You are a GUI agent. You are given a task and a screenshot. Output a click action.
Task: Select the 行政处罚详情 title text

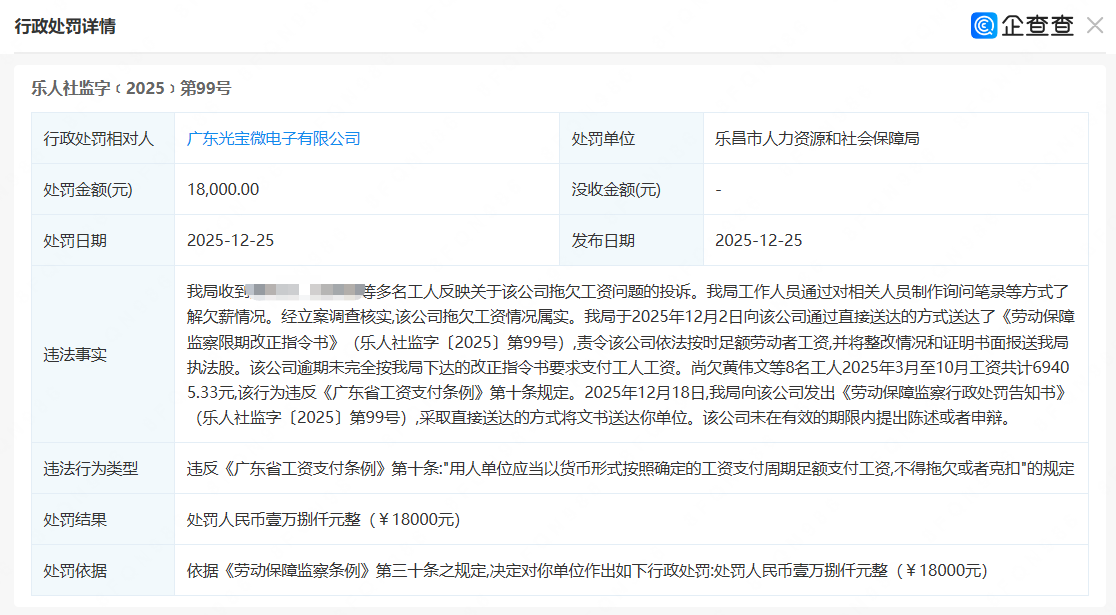click(65, 26)
